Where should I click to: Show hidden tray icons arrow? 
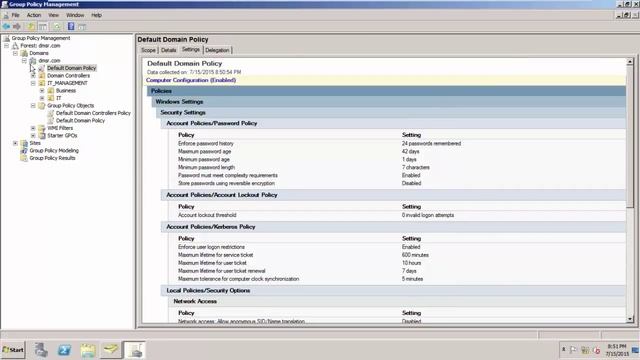coord(564,349)
